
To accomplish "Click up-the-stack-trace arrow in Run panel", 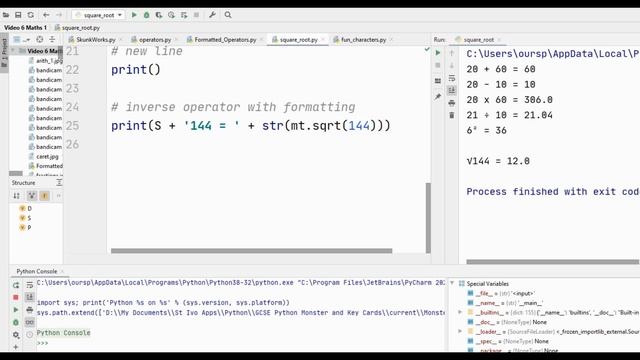I will [x=451, y=53].
